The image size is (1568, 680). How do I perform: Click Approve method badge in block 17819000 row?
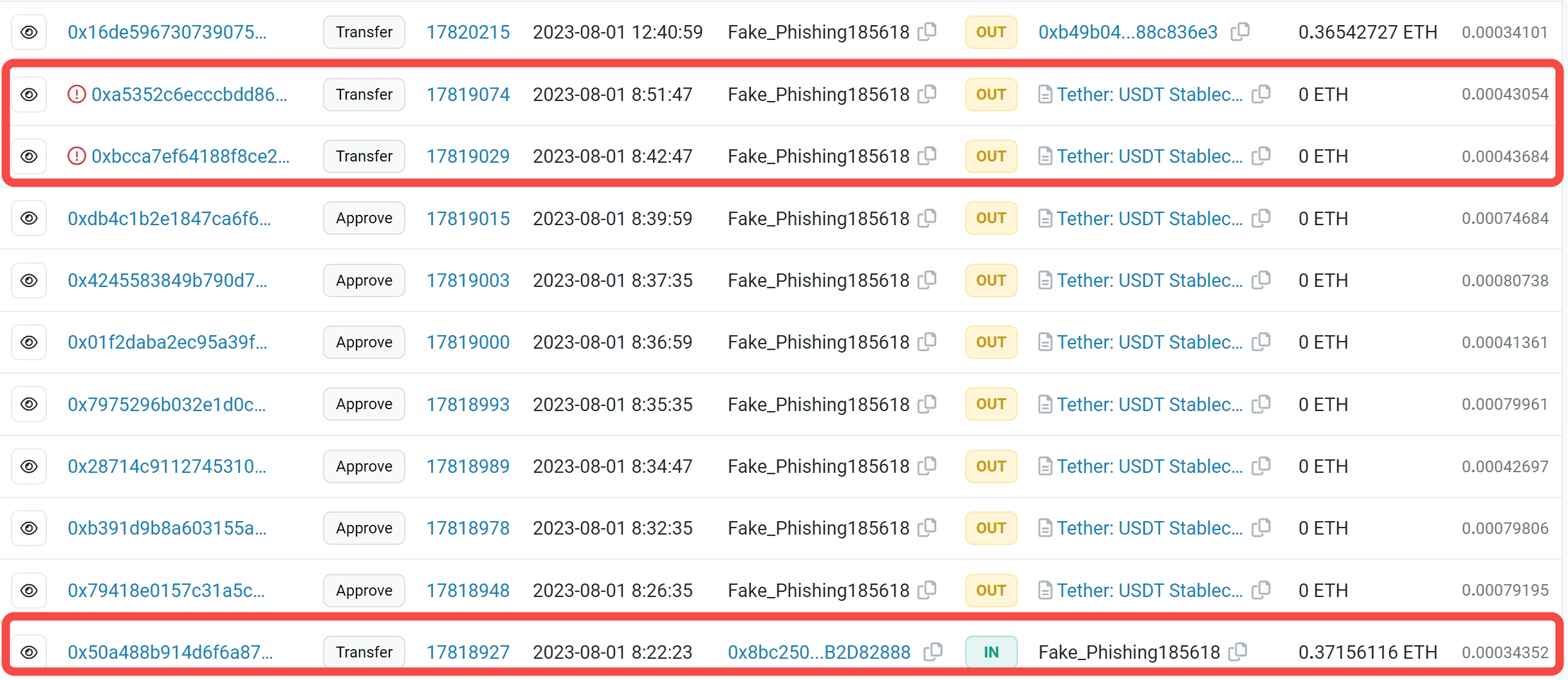point(364,342)
